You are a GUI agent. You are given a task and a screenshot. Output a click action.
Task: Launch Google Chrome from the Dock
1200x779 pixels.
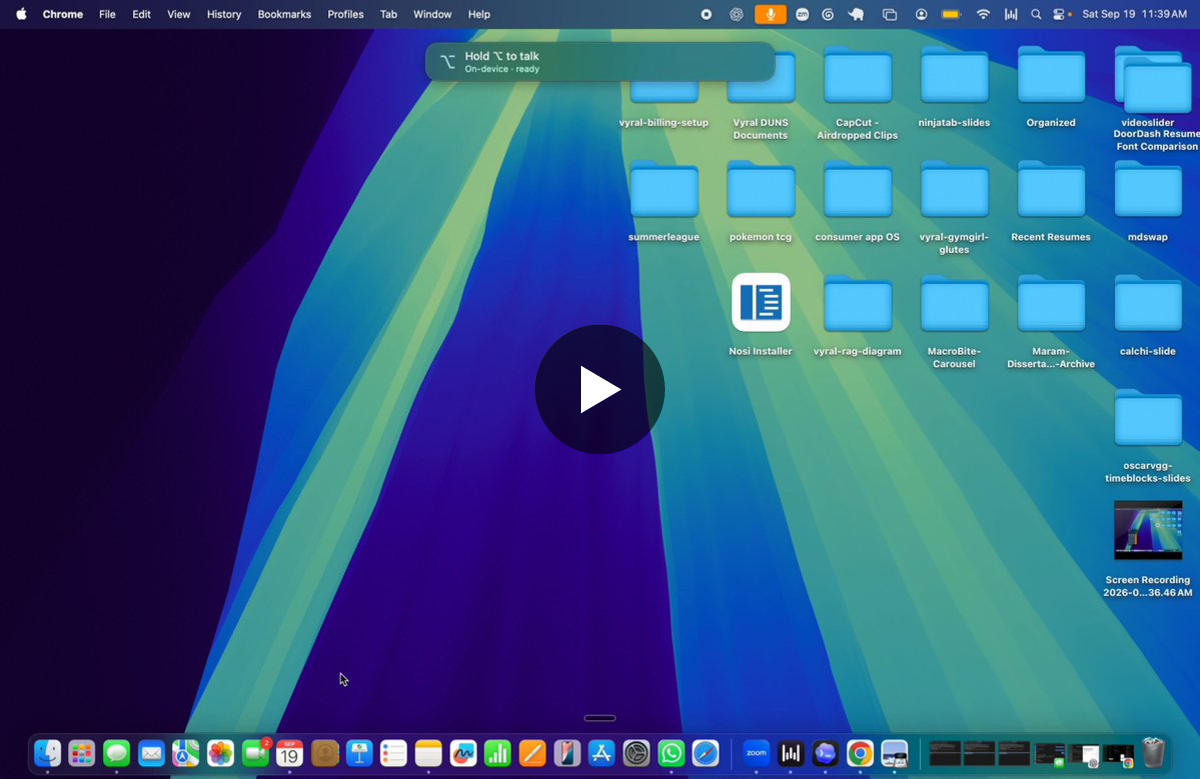(x=860, y=753)
